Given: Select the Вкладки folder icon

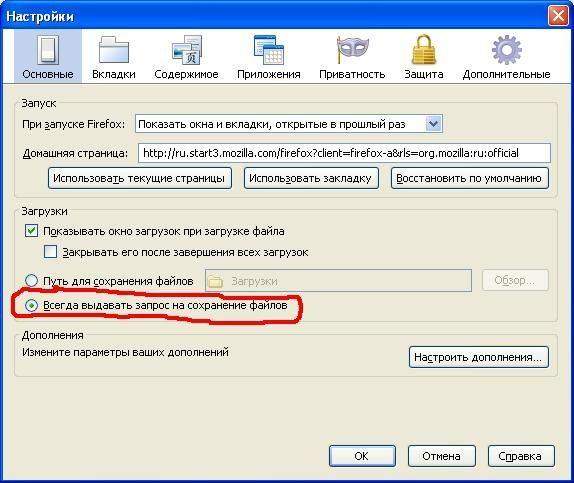Looking at the screenshot, I should 114,49.
